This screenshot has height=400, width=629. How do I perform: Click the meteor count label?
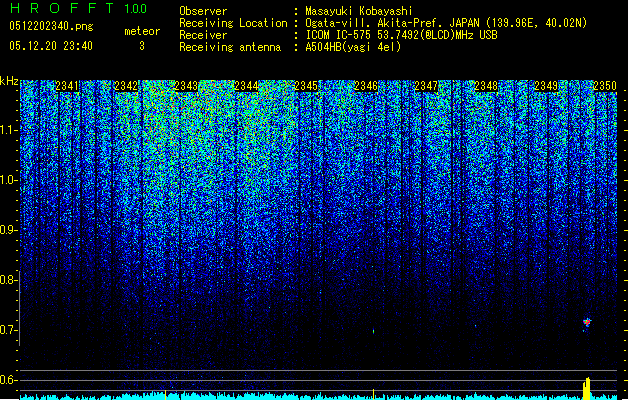click(142, 31)
